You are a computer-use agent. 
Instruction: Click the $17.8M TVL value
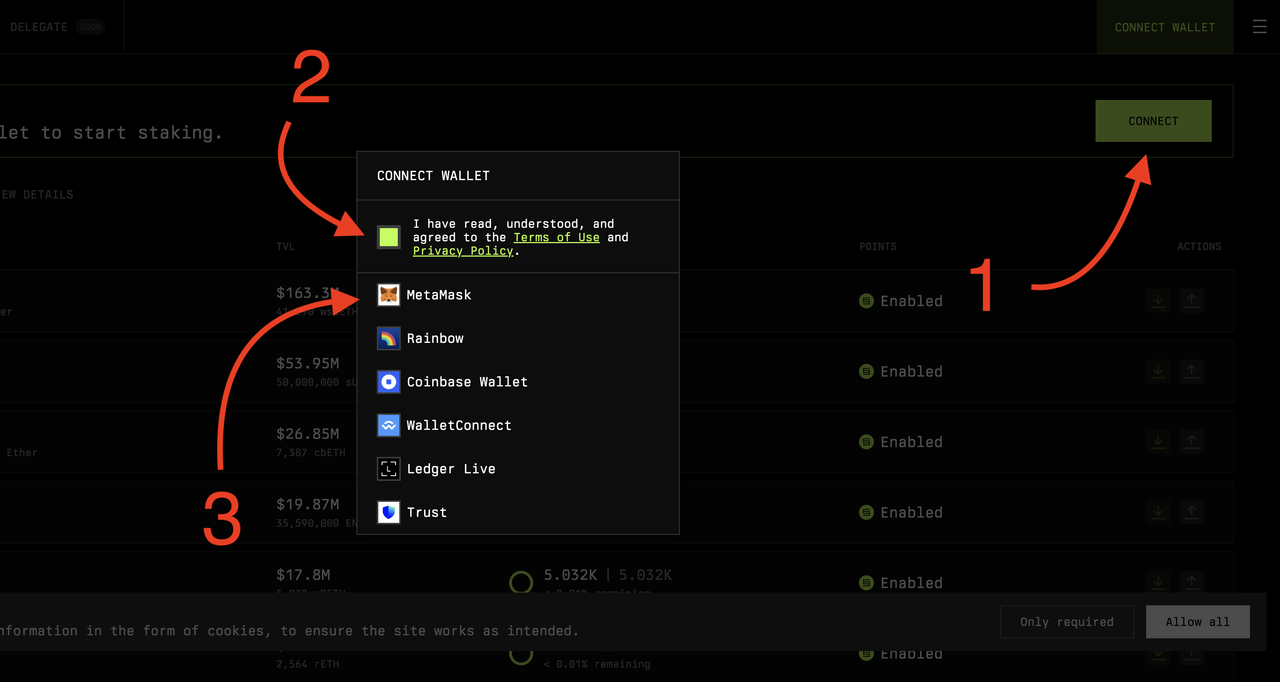[303, 575]
